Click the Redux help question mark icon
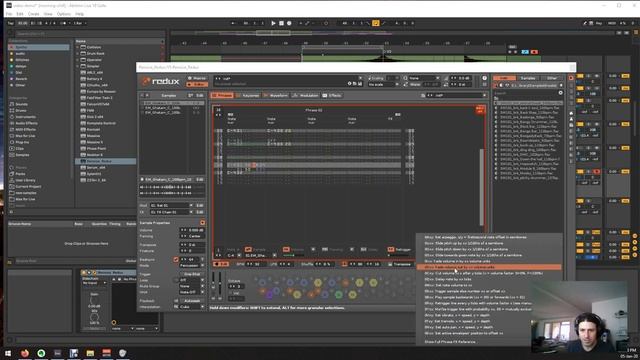This screenshot has height=360, width=640. (x=484, y=78)
